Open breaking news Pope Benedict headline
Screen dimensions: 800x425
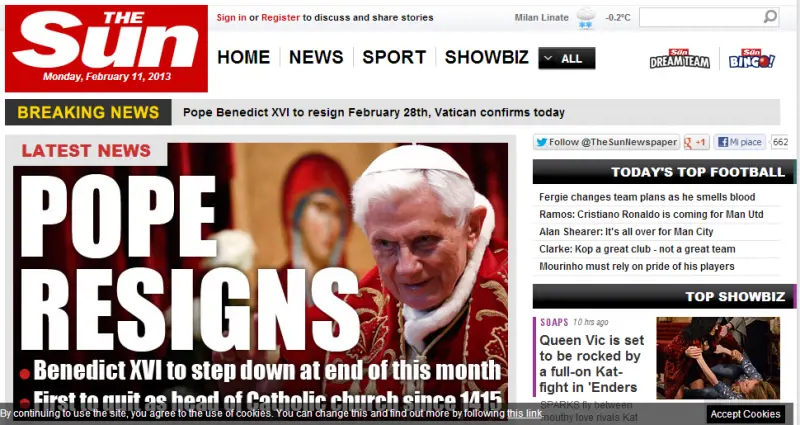373,112
